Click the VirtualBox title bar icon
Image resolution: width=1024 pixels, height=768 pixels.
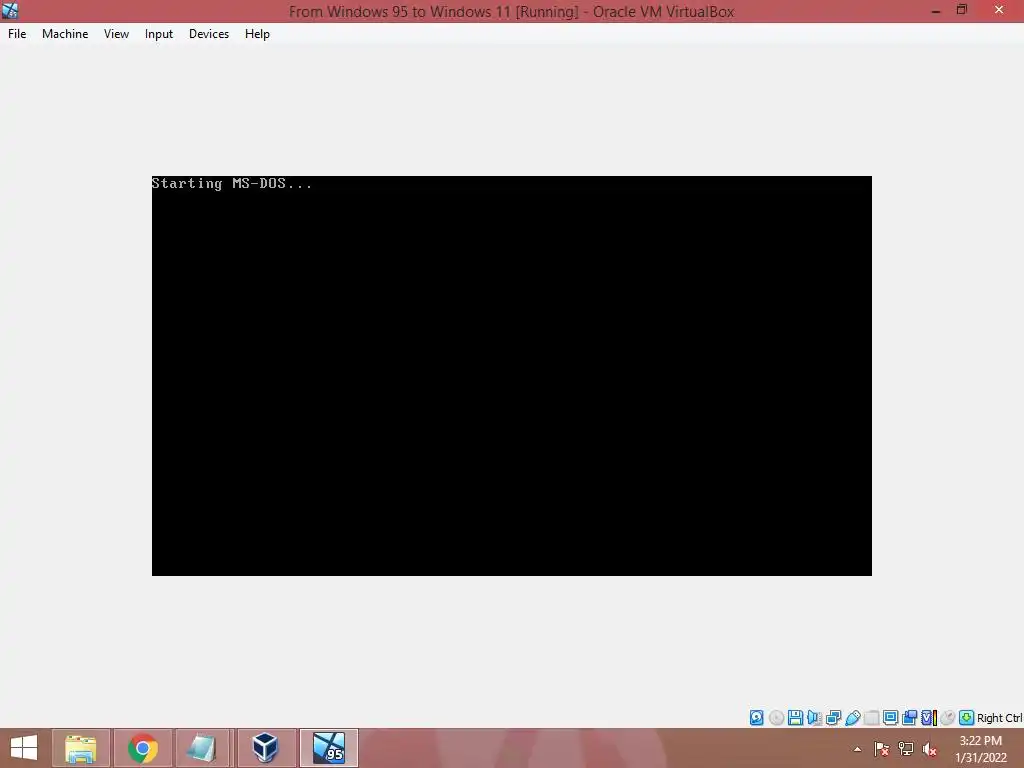(x=10, y=11)
